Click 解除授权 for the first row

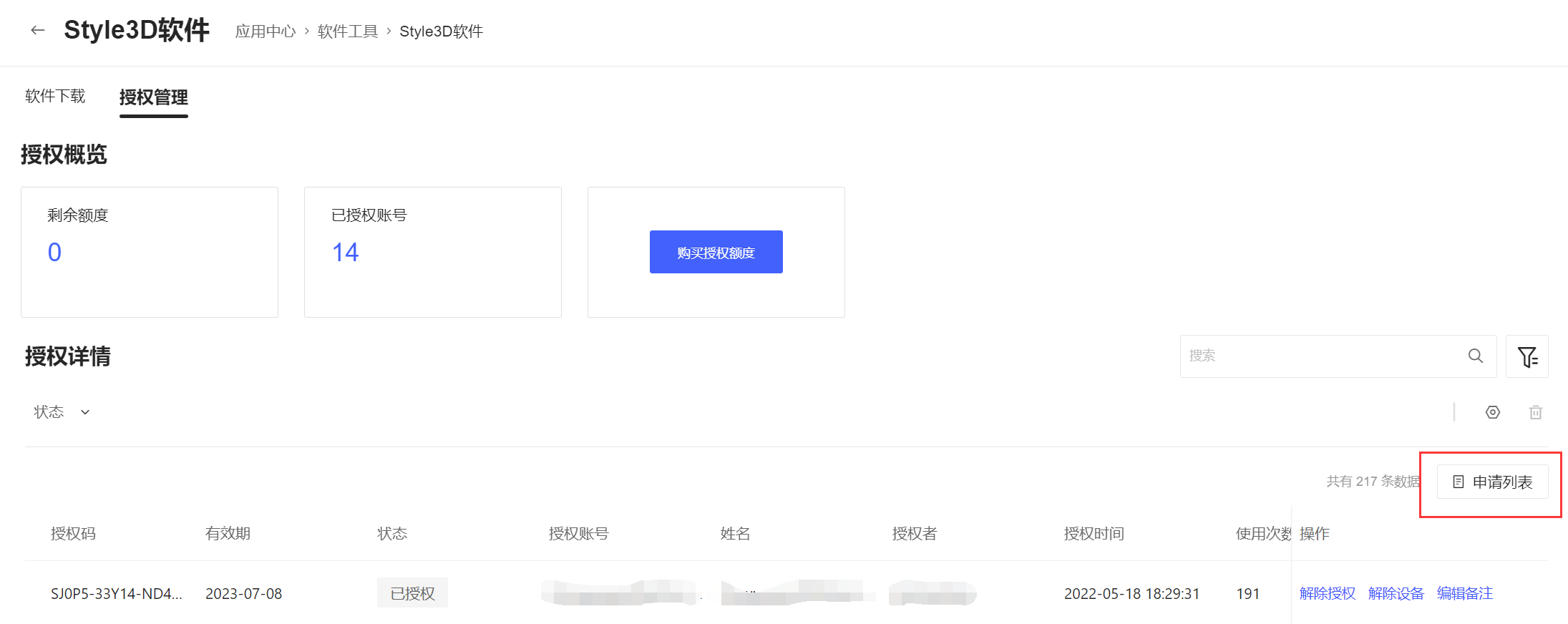1327,593
